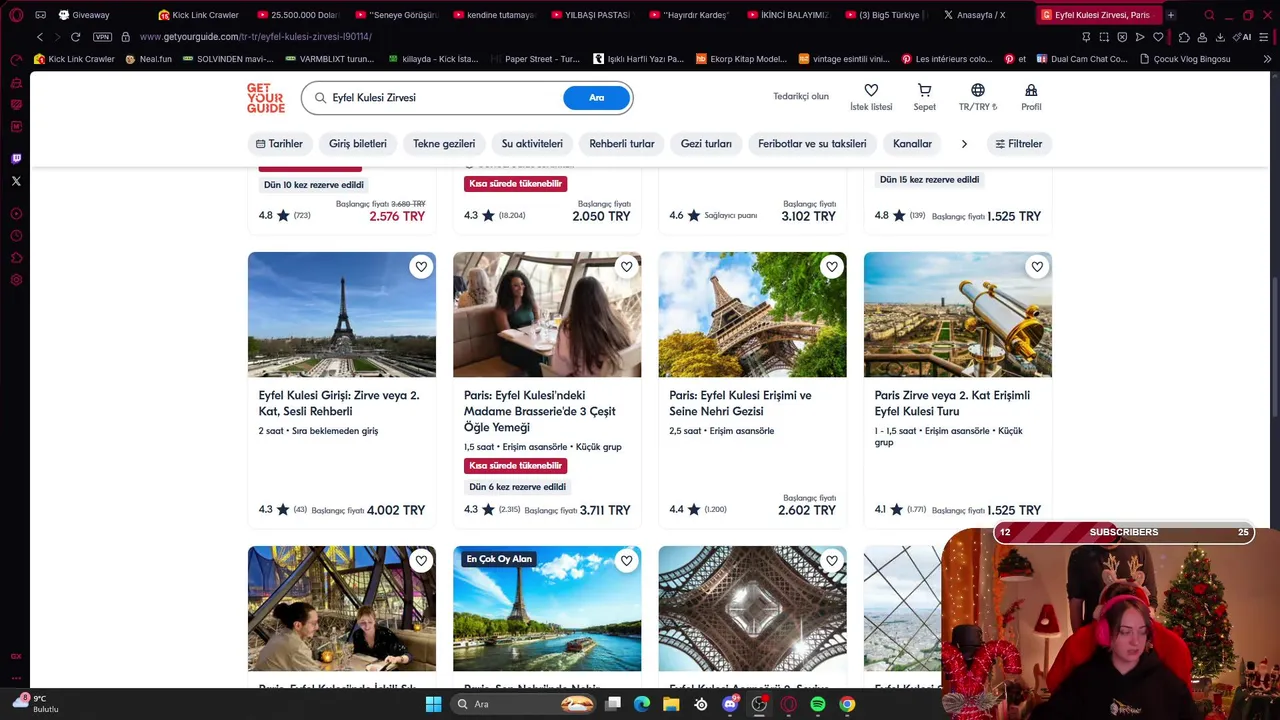The width and height of the screenshot is (1280, 720).
Task: Open Neal.fun bookmark
Action: (148, 59)
